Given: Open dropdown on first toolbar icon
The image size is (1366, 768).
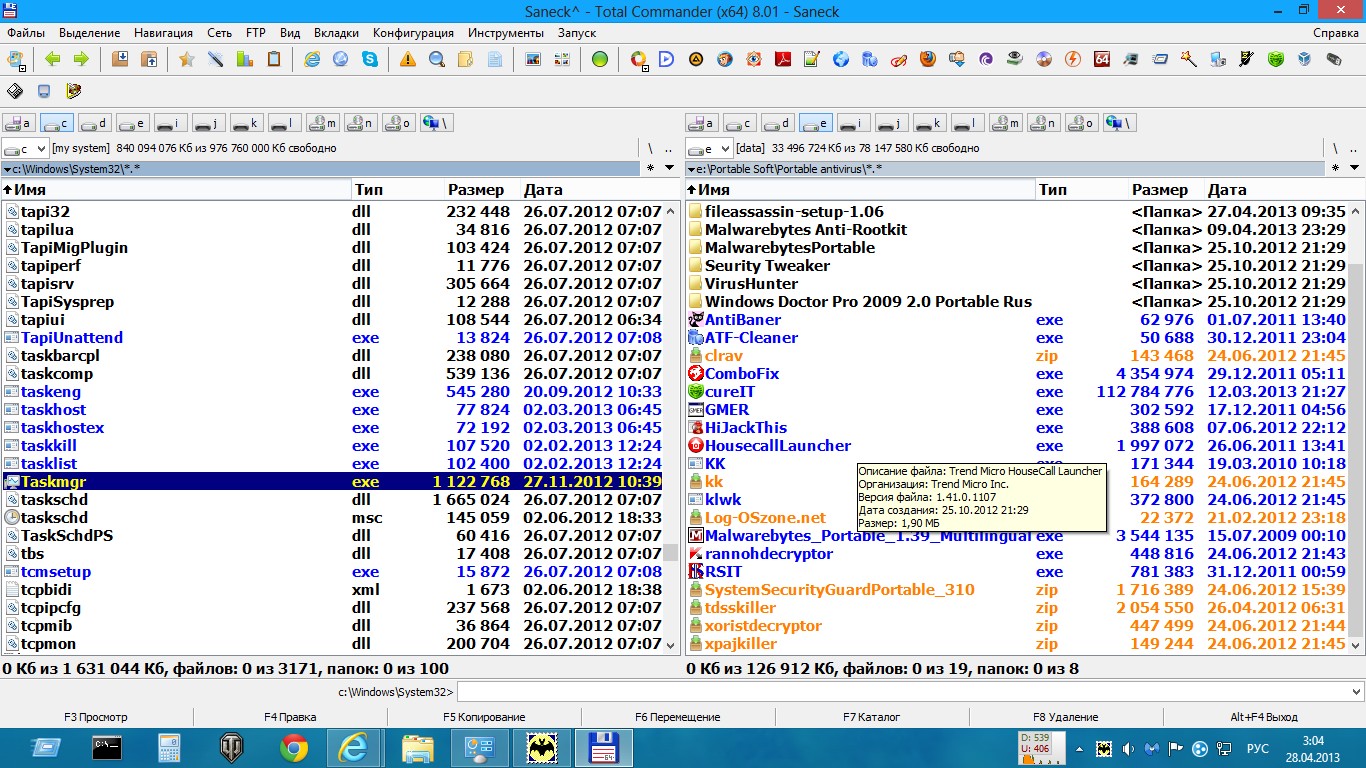Looking at the screenshot, I should click(x=23, y=68).
